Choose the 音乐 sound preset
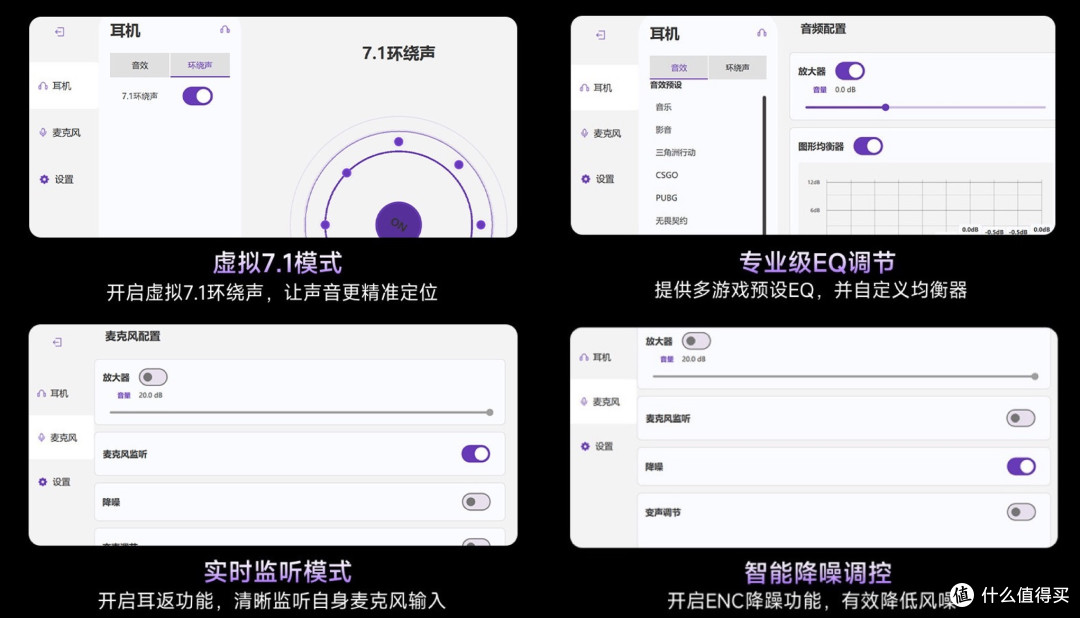This screenshot has height=618, width=1080. click(x=664, y=107)
